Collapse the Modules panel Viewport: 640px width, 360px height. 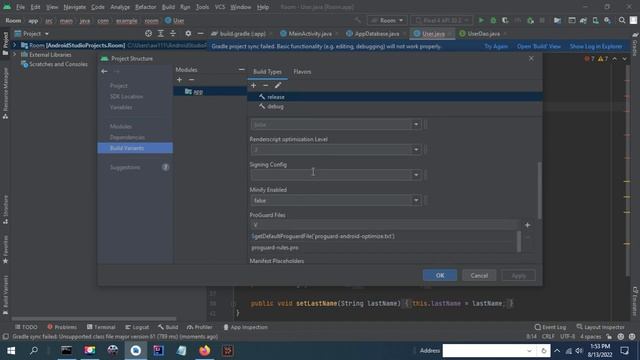(x=241, y=70)
